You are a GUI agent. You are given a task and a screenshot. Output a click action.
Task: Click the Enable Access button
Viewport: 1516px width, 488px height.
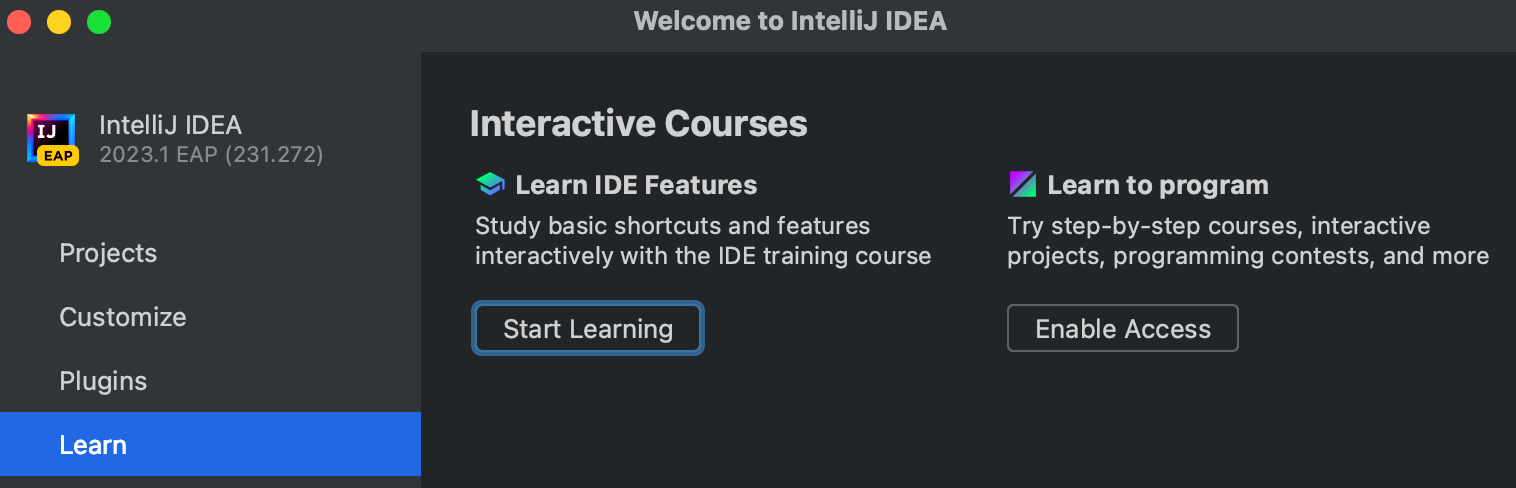pos(1122,329)
